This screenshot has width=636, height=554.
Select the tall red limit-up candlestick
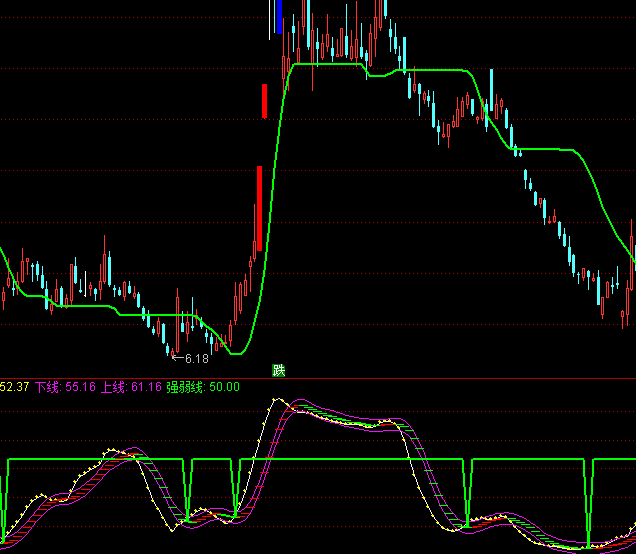(x=259, y=208)
